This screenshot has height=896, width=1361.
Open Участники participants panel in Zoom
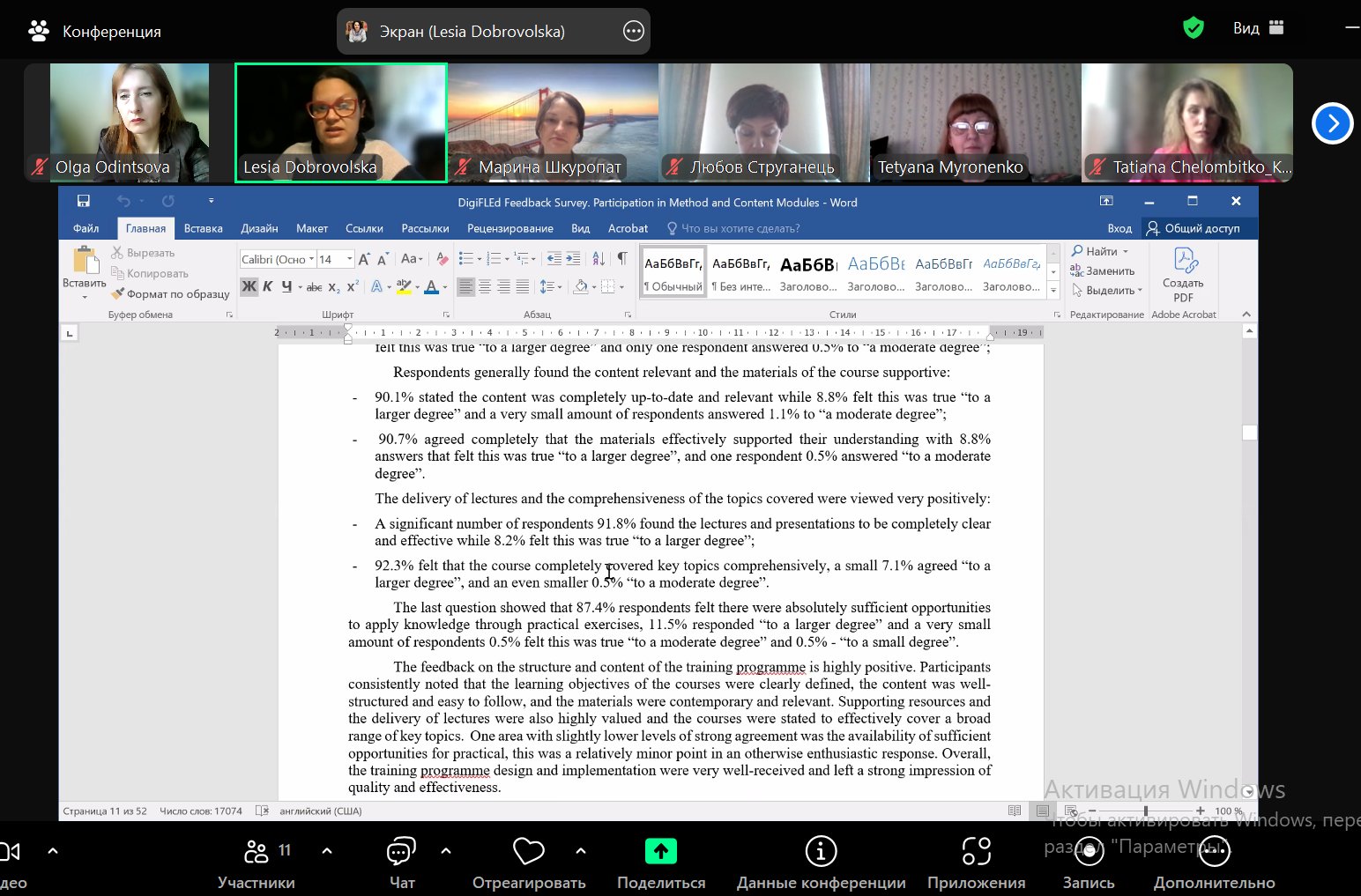(257, 863)
